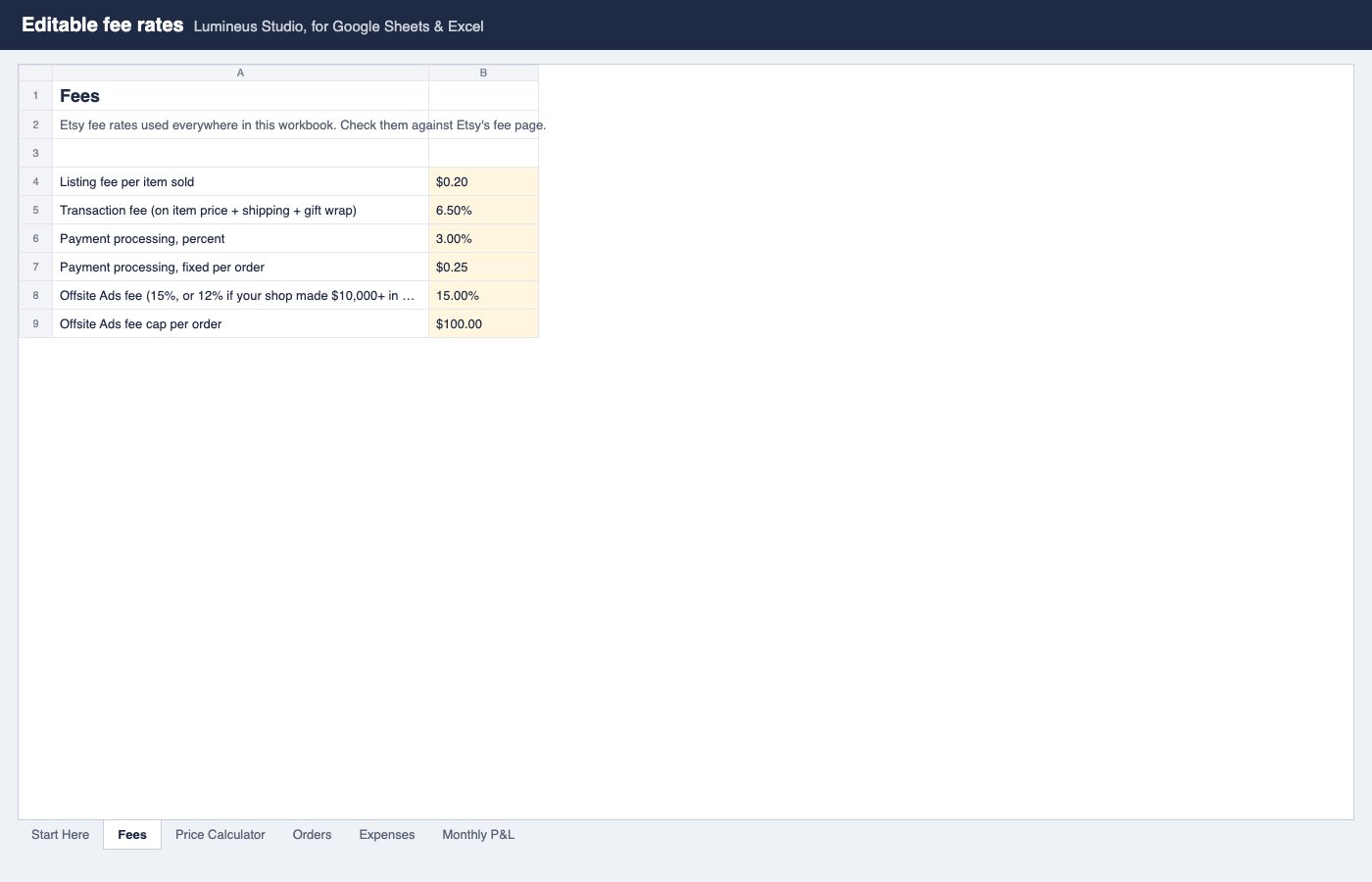Screen dimensions: 1372x882
Task: Open the Orders sheet tab
Action: tap(312, 835)
